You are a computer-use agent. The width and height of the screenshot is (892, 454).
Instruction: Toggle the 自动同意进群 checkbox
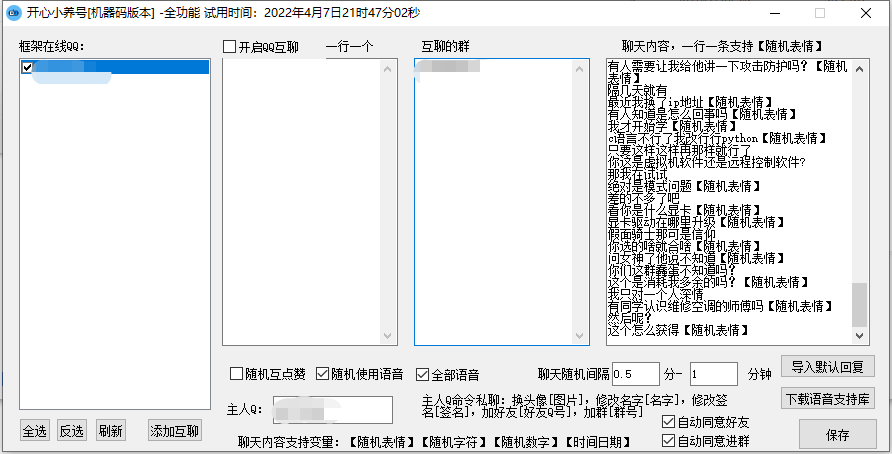coord(668,440)
